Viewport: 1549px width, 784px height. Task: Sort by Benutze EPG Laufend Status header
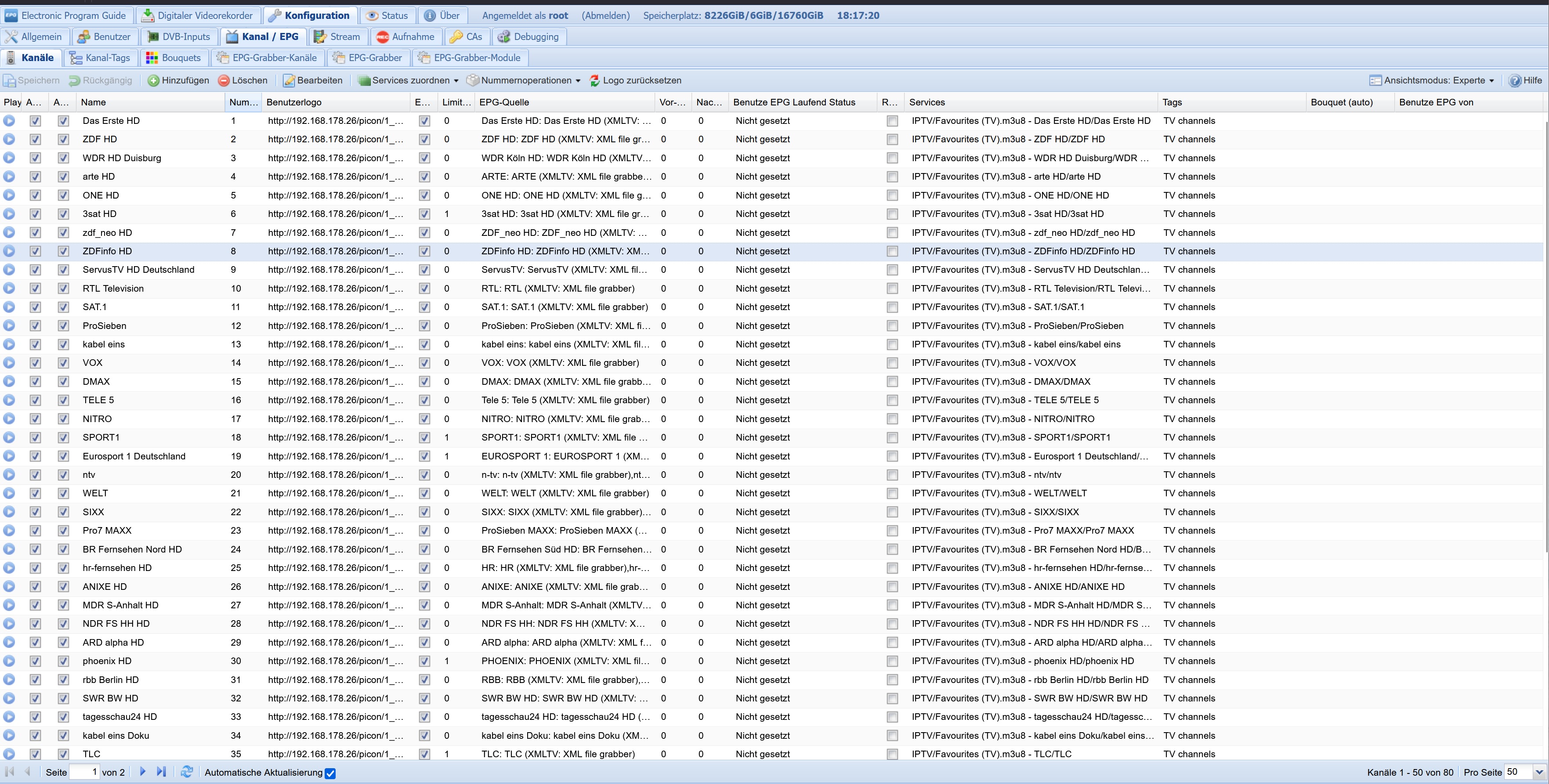(x=803, y=102)
